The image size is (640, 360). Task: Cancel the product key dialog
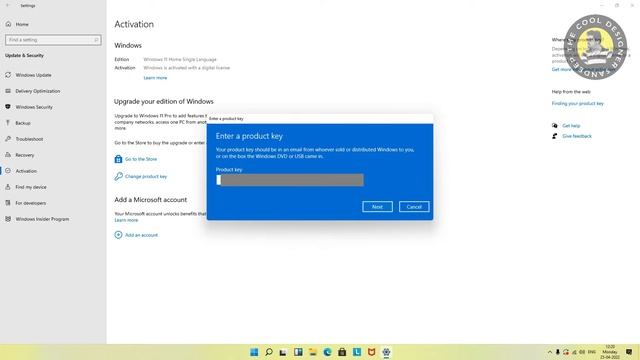(414, 207)
